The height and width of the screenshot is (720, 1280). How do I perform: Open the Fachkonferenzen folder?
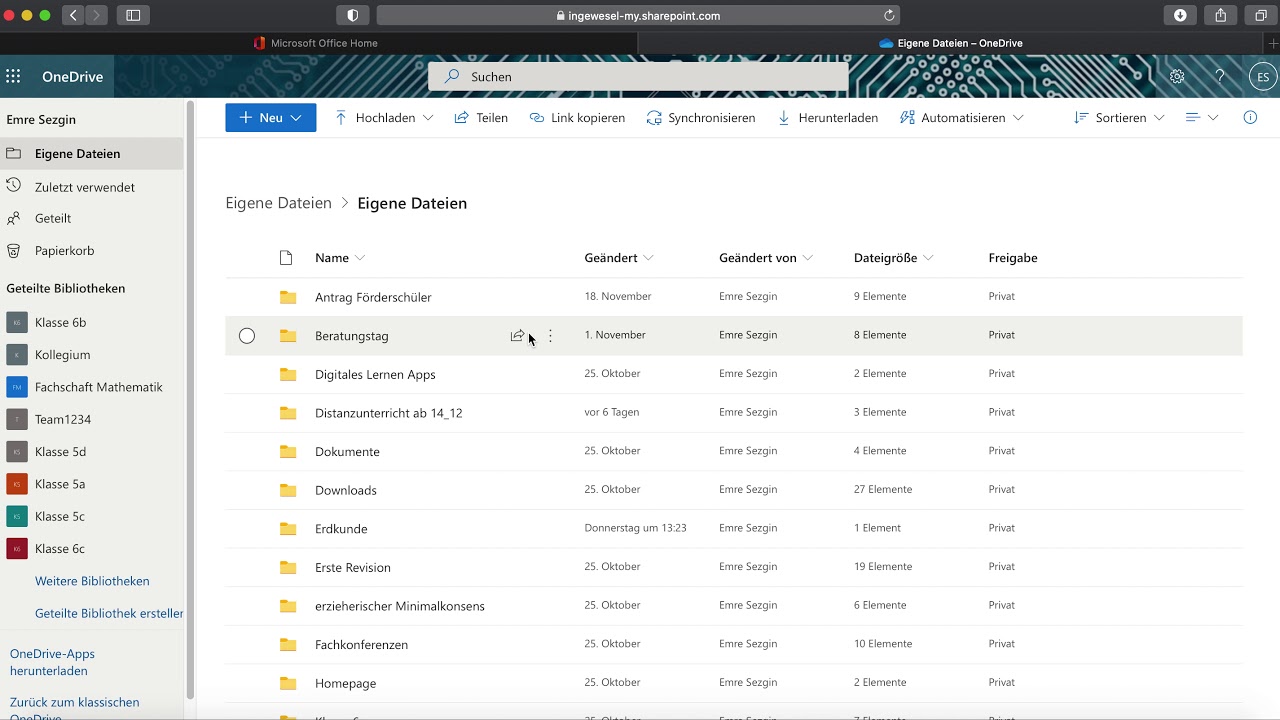point(361,645)
